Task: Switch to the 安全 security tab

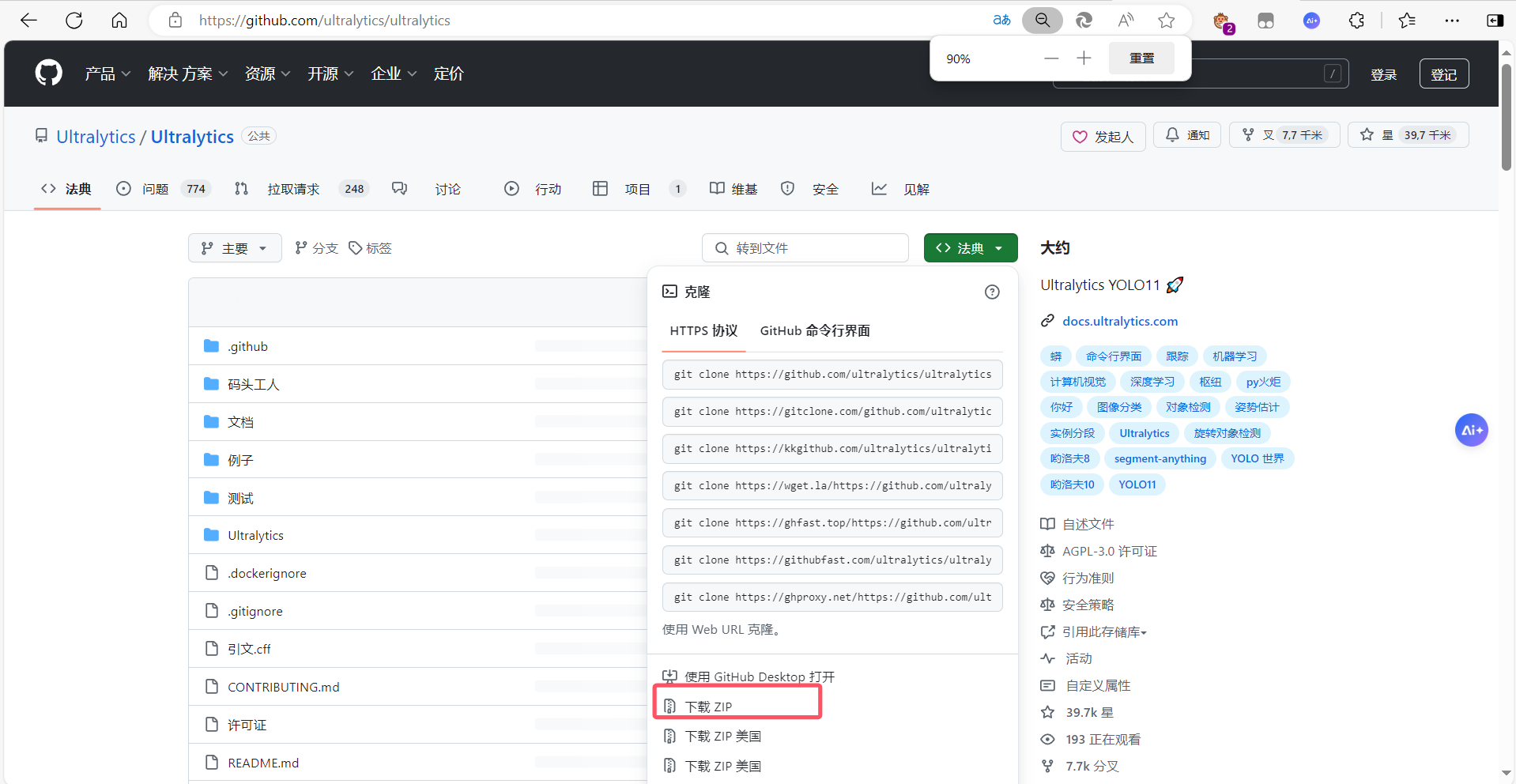Action: coord(809,189)
